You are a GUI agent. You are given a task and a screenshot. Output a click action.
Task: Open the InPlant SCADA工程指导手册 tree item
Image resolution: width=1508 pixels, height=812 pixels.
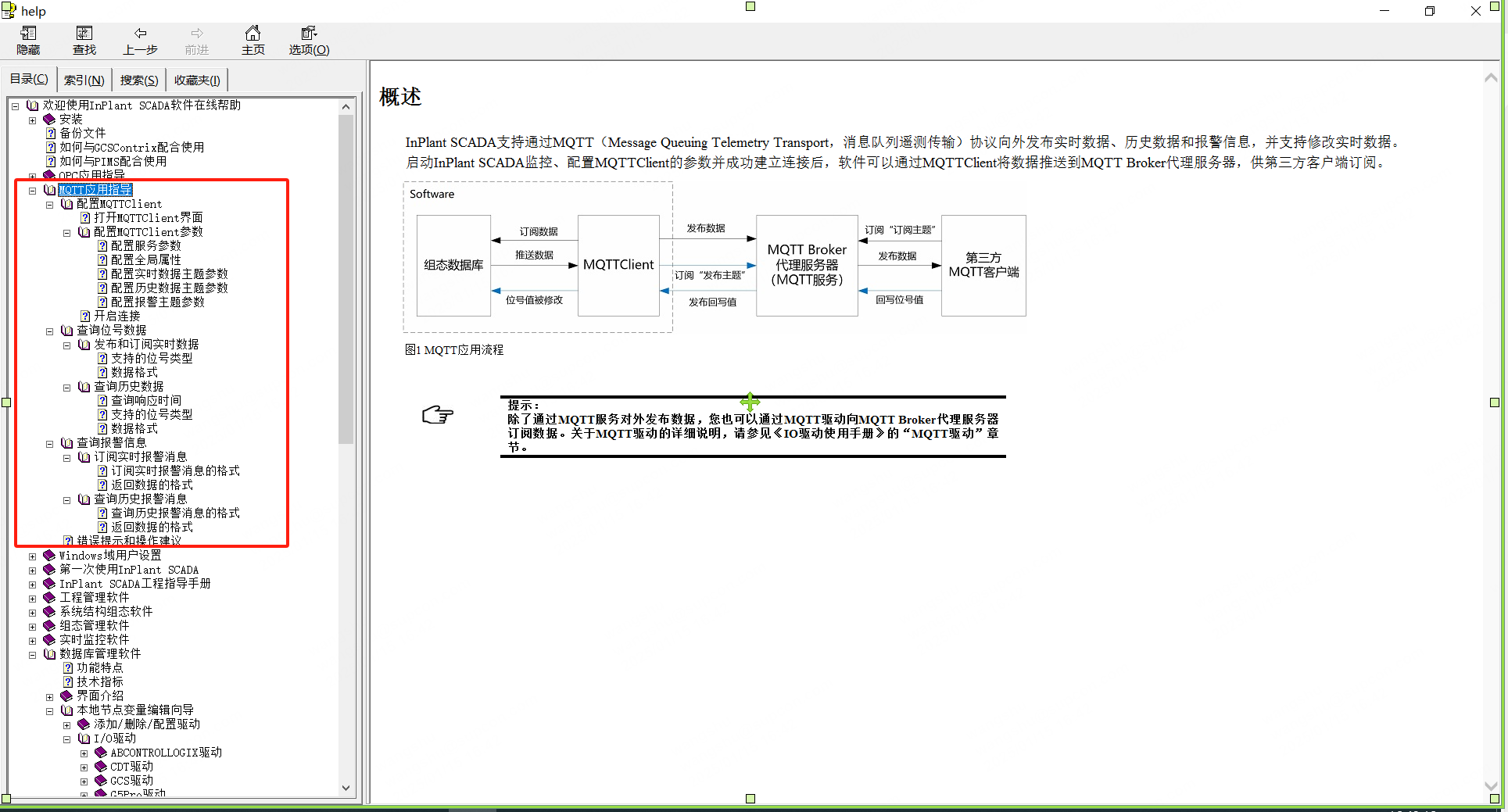pyautogui.click(x=135, y=584)
